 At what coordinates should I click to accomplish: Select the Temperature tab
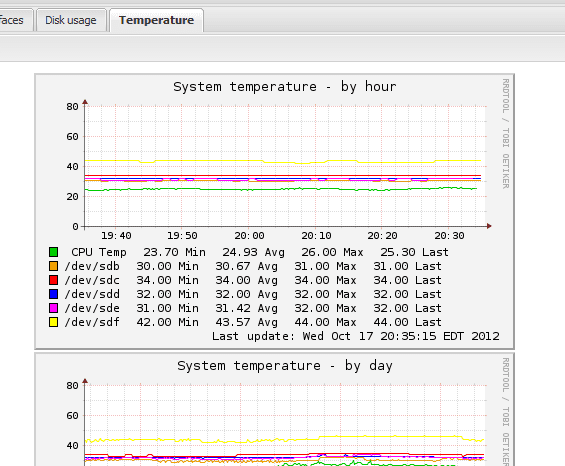tap(156, 20)
